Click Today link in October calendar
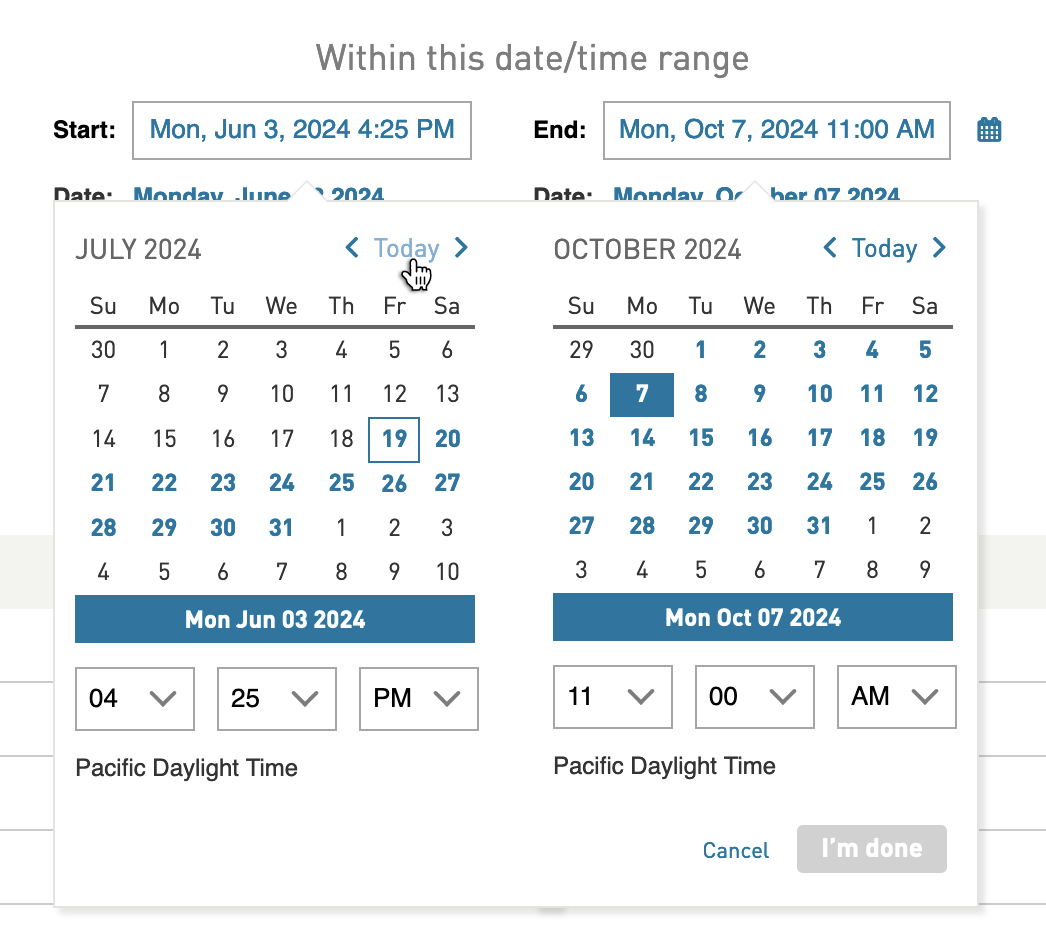Screen dimensions: 1046x930 tap(885, 248)
